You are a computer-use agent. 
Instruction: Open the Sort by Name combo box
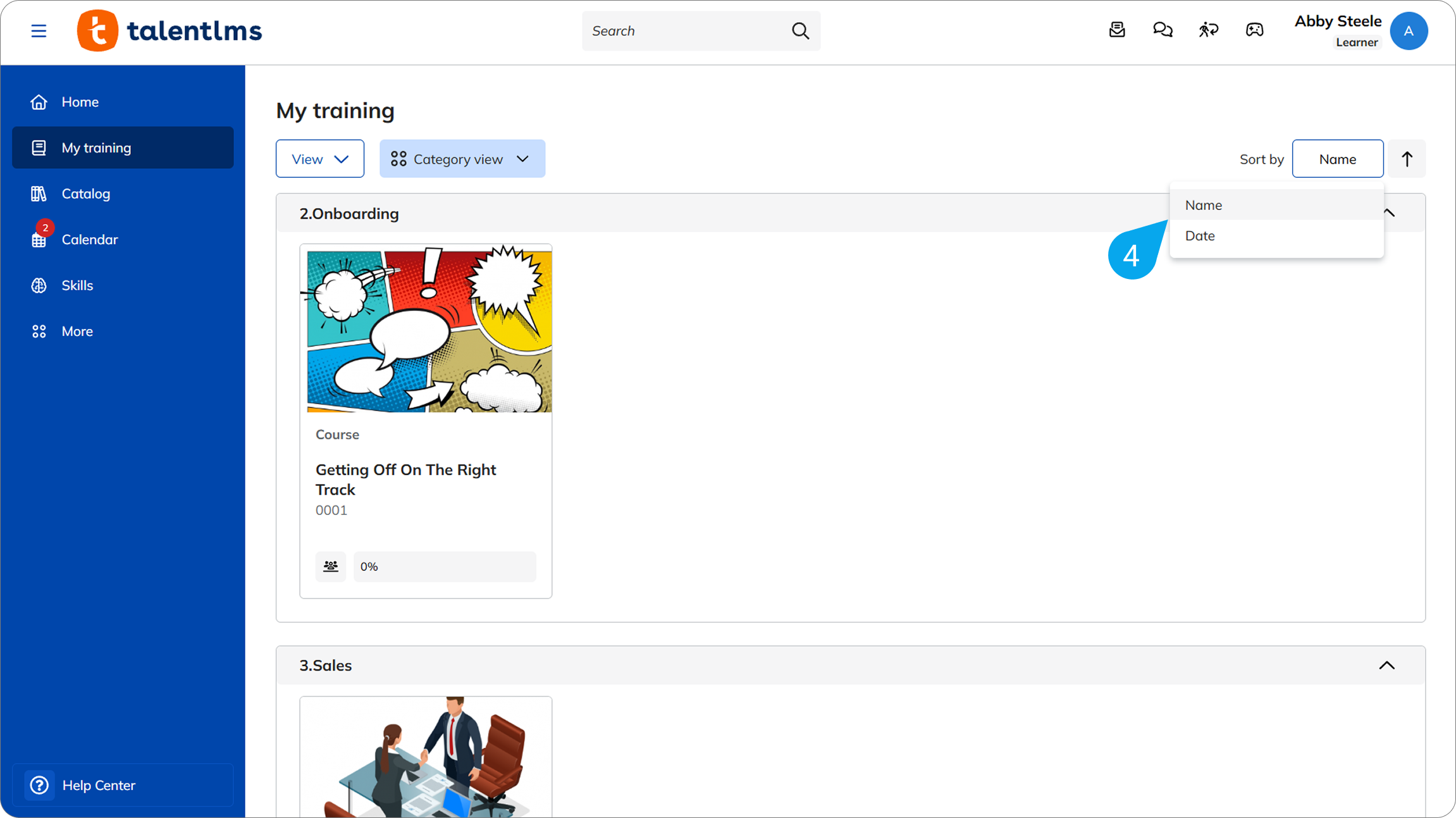(x=1337, y=159)
